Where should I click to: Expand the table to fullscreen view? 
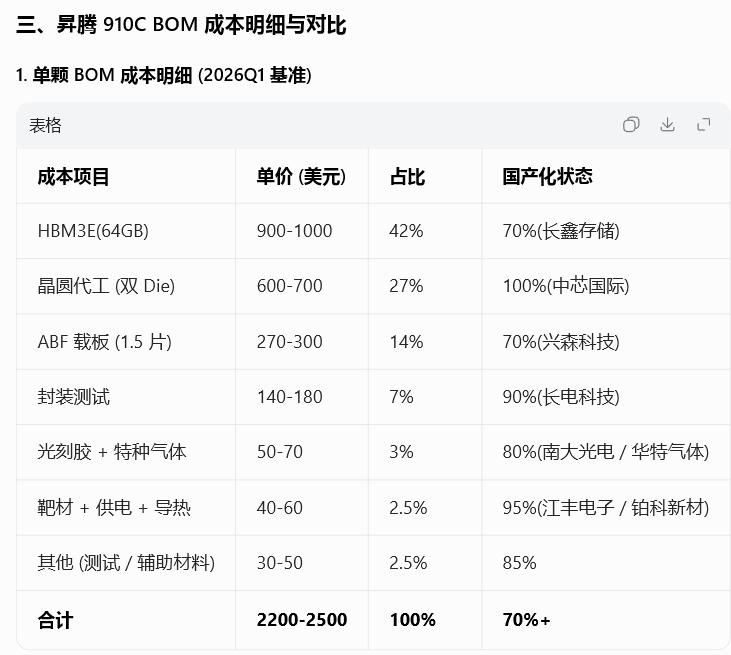tap(704, 125)
